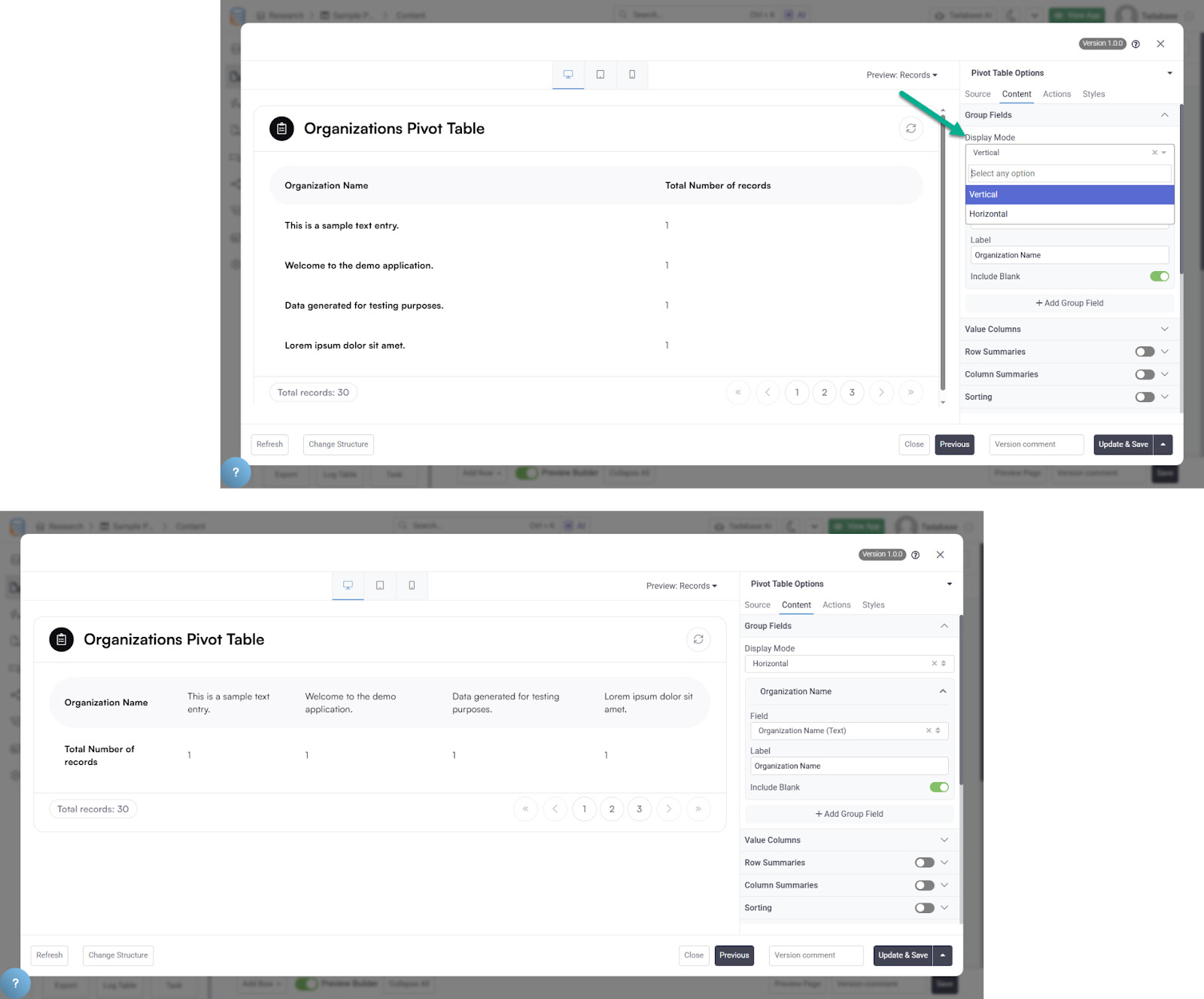Open Styles tab in horizontal-mode dialog
The image size is (1204, 999).
tap(873, 605)
